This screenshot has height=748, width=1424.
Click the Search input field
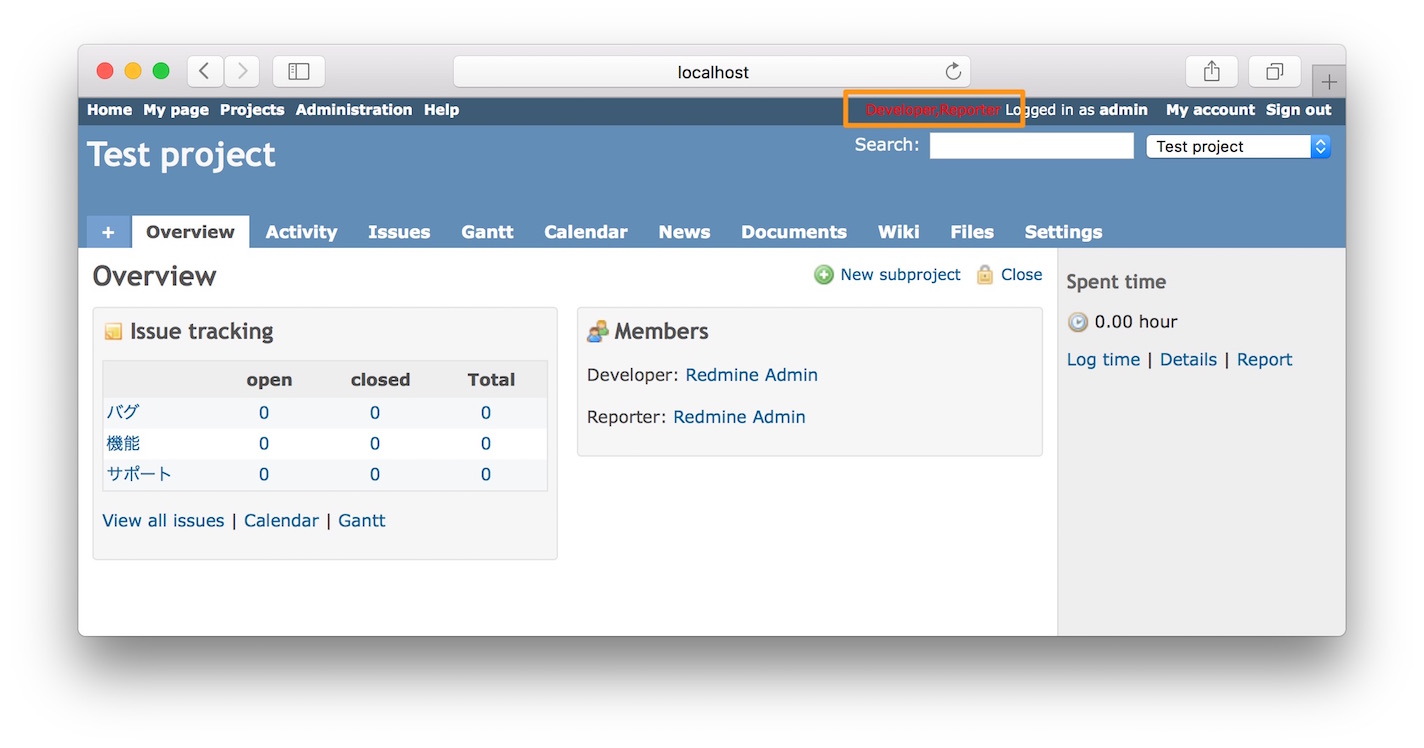[1032, 146]
